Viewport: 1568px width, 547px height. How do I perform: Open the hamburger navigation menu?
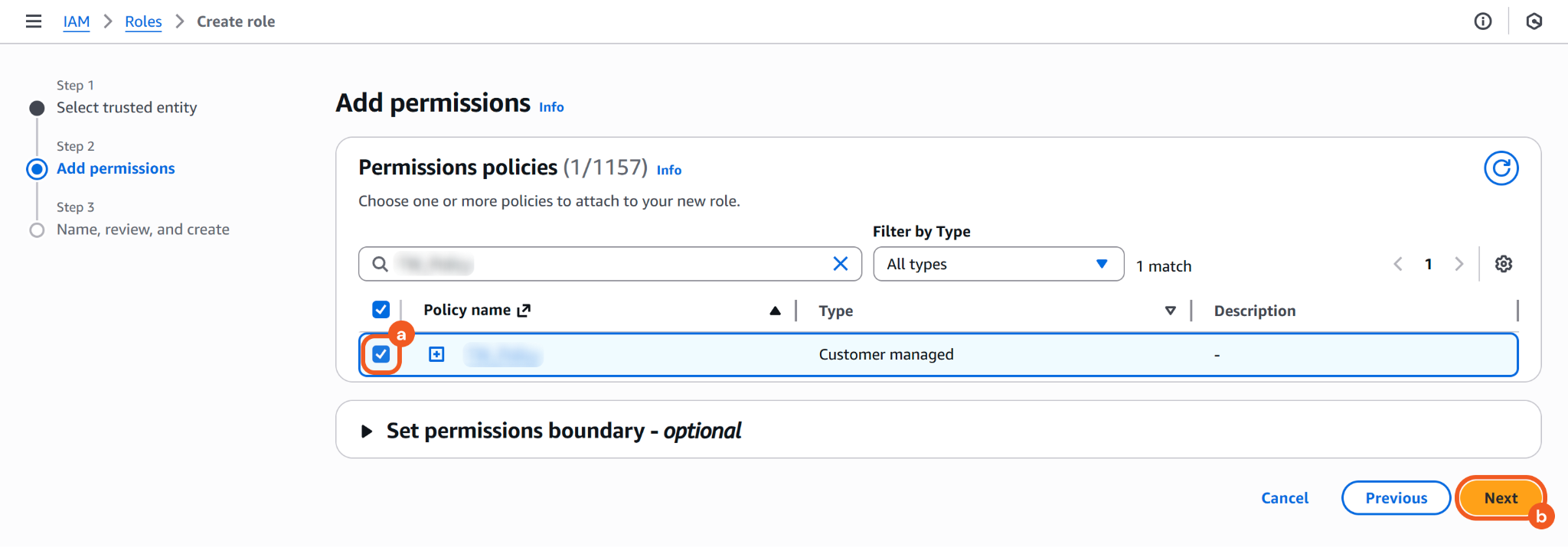tap(34, 21)
